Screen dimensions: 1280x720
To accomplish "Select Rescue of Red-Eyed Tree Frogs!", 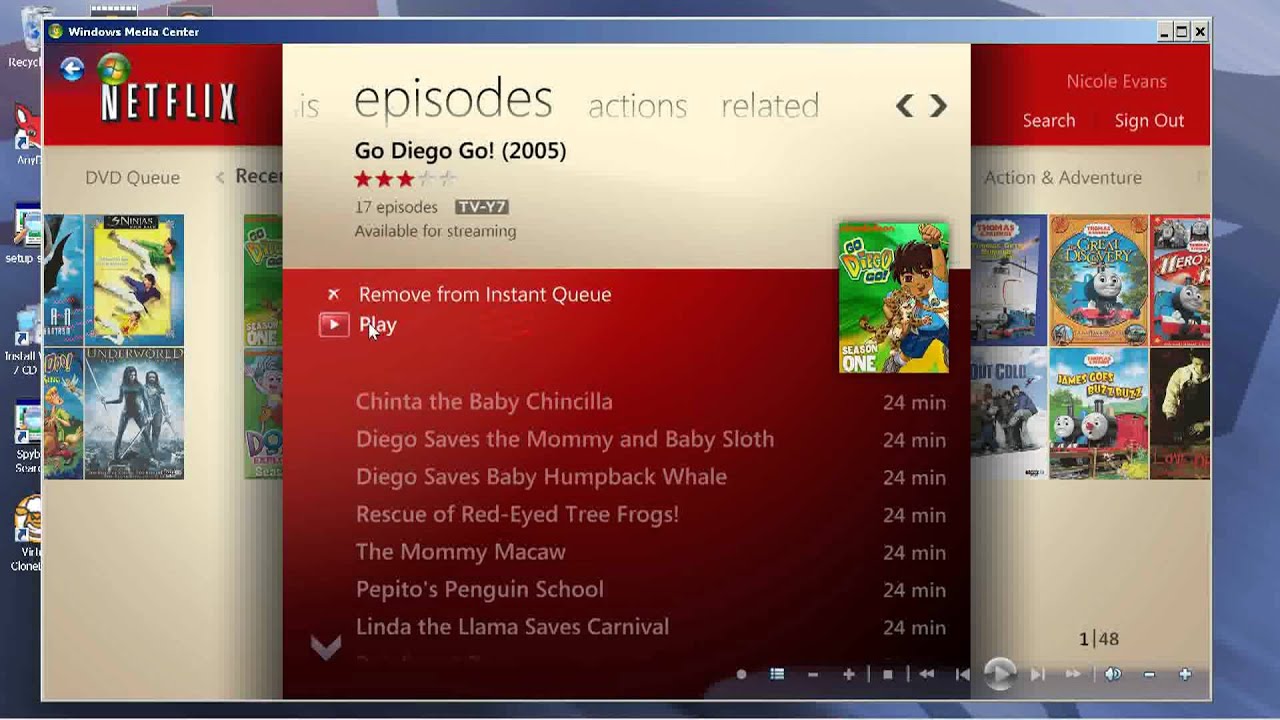I will click(517, 514).
